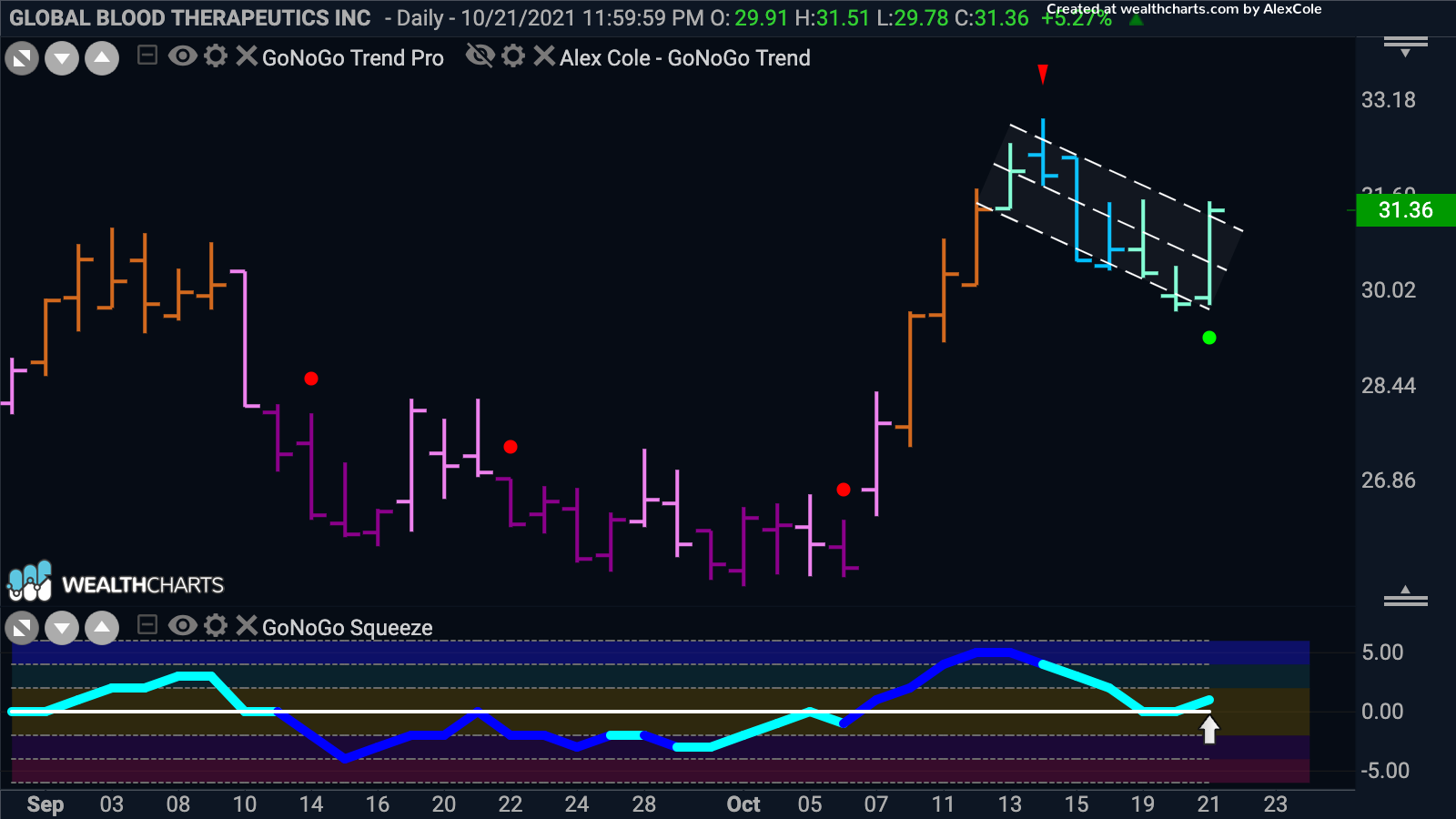Click the Created at wealthcharts.com credit text
The width and height of the screenshot is (1456, 819).
pos(1184,9)
